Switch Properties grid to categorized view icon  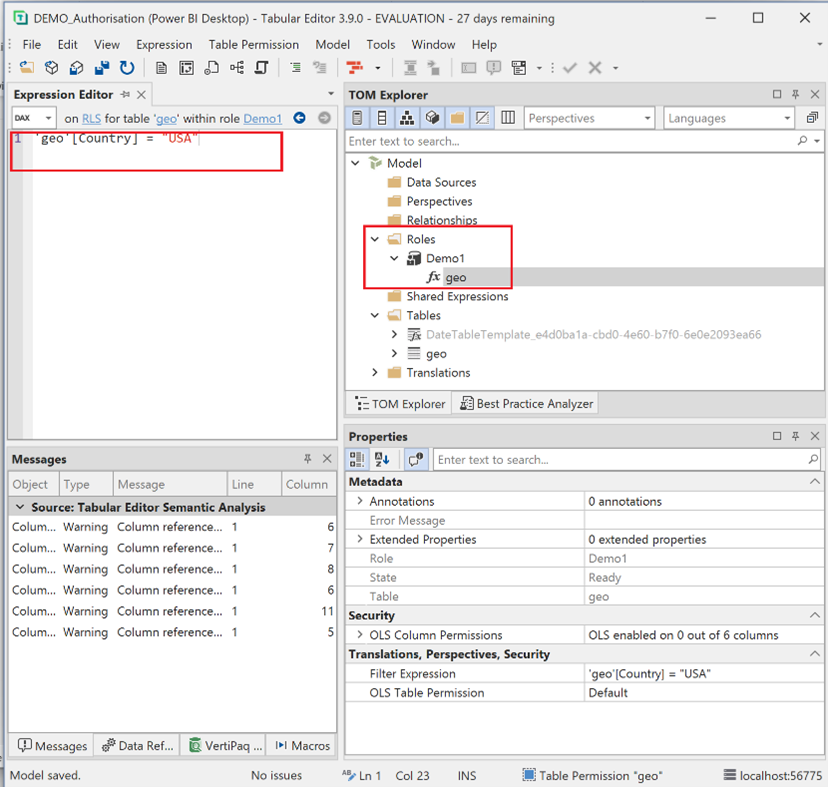357,460
